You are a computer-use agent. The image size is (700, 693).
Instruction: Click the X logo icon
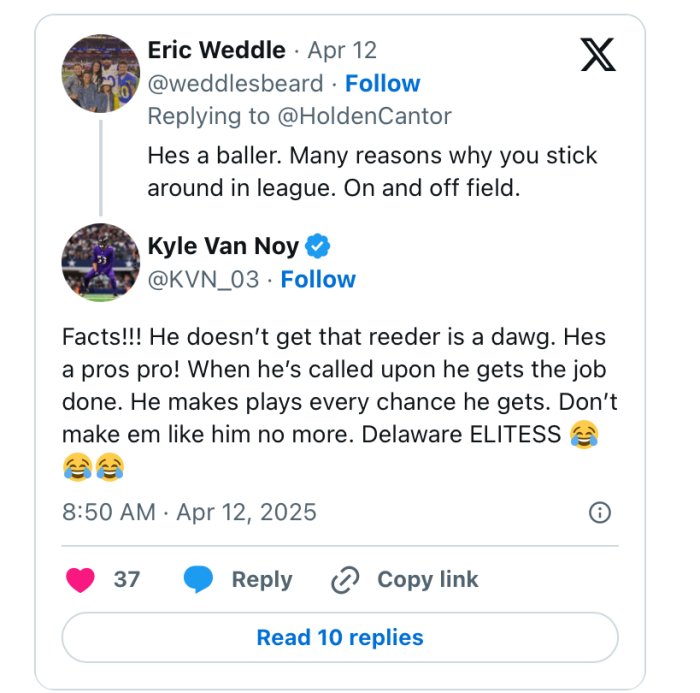[x=598, y=55]
